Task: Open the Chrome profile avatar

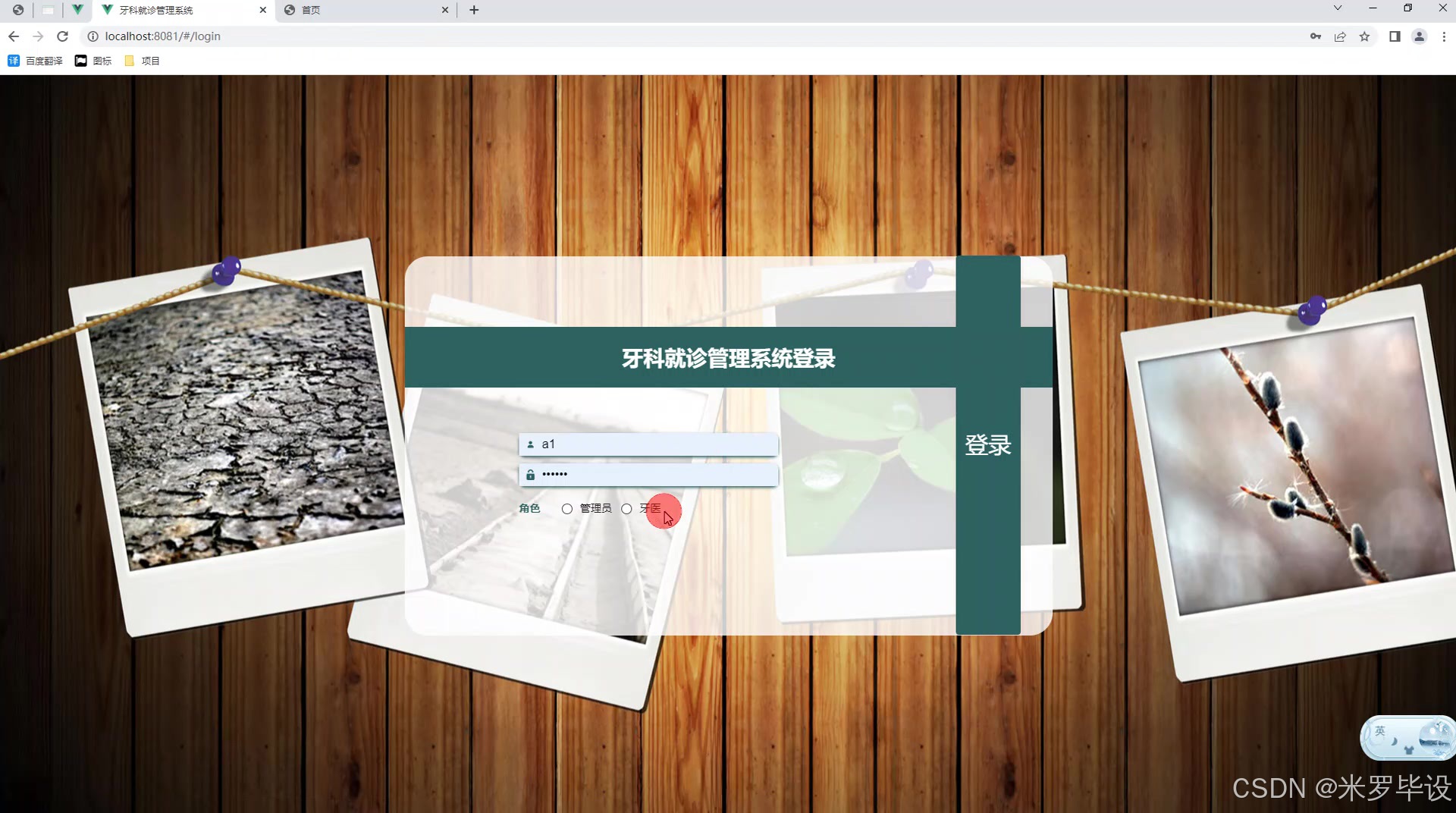Action: (1419, 36)
